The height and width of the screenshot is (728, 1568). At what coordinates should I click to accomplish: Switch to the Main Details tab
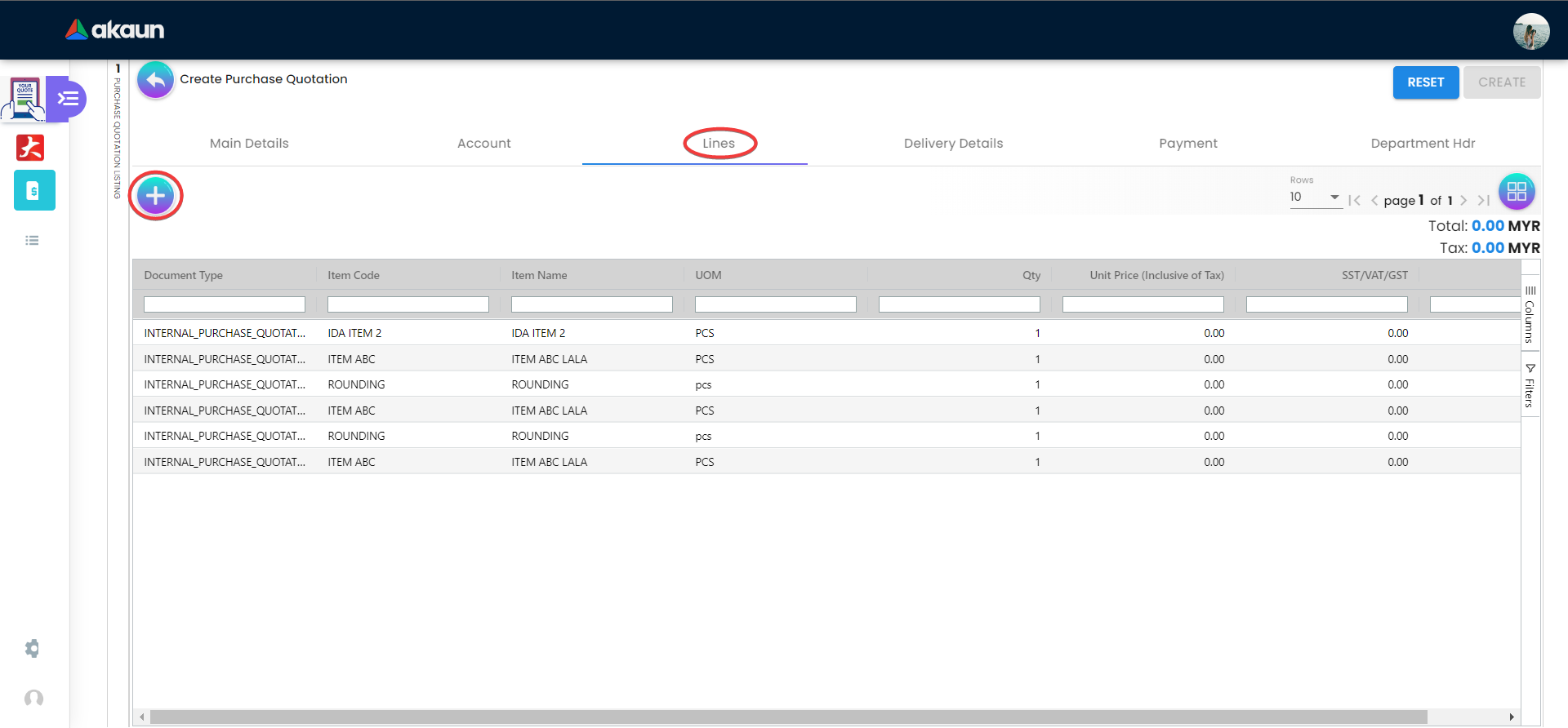coord(249,144)
